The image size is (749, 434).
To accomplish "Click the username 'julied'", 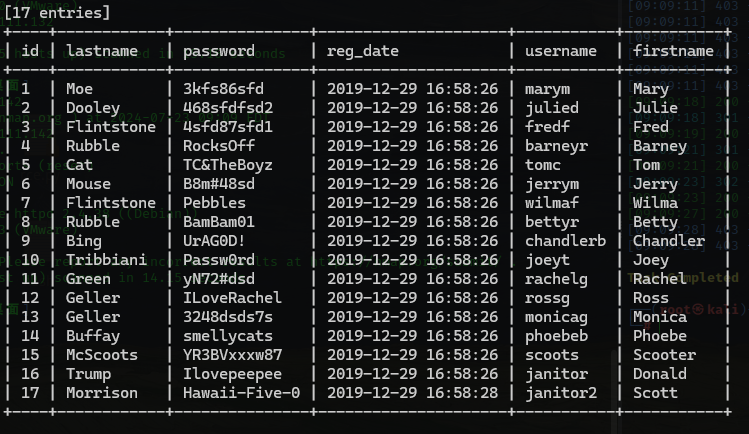I will click(551, 108).
